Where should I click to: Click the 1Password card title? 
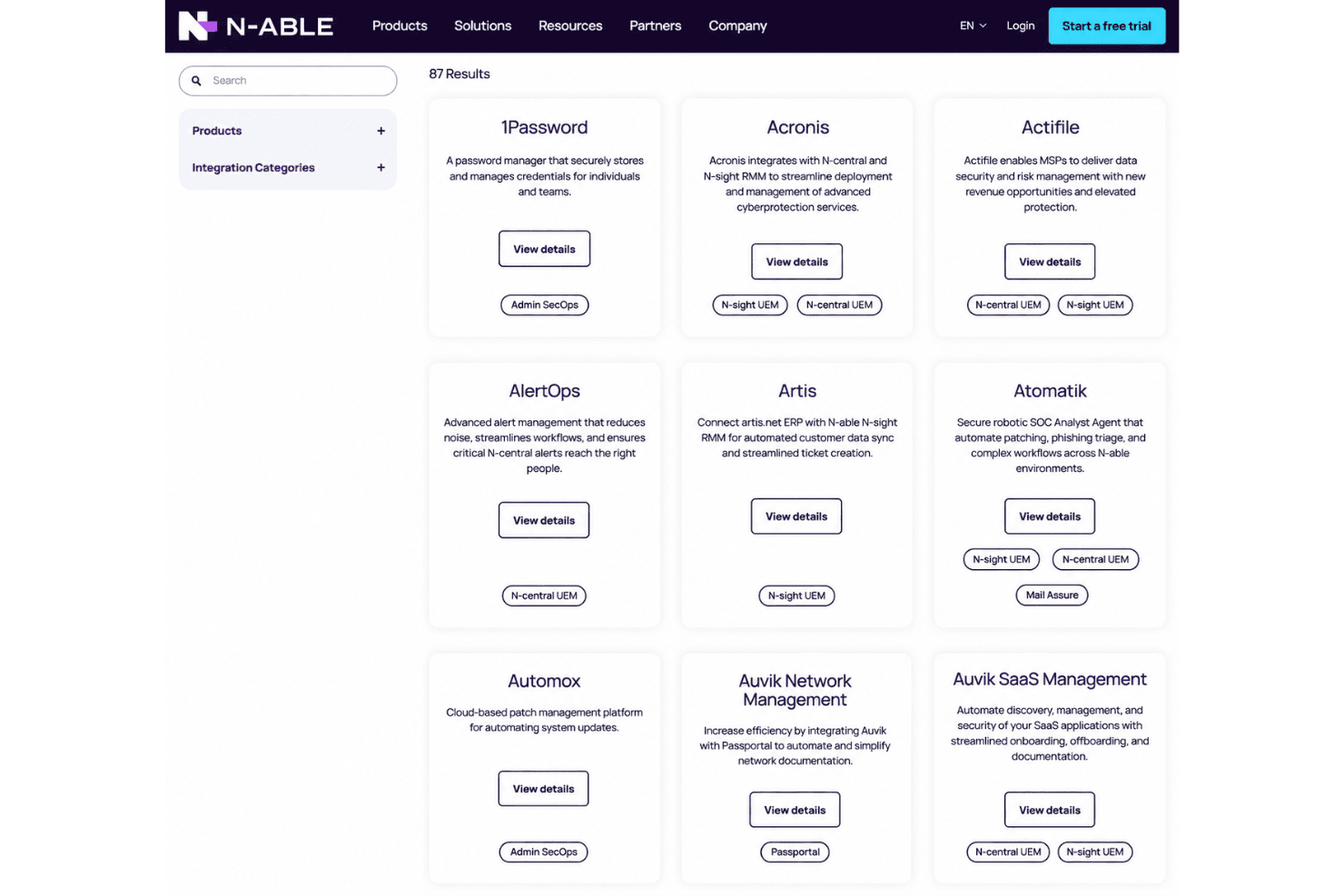click(545, 127)
